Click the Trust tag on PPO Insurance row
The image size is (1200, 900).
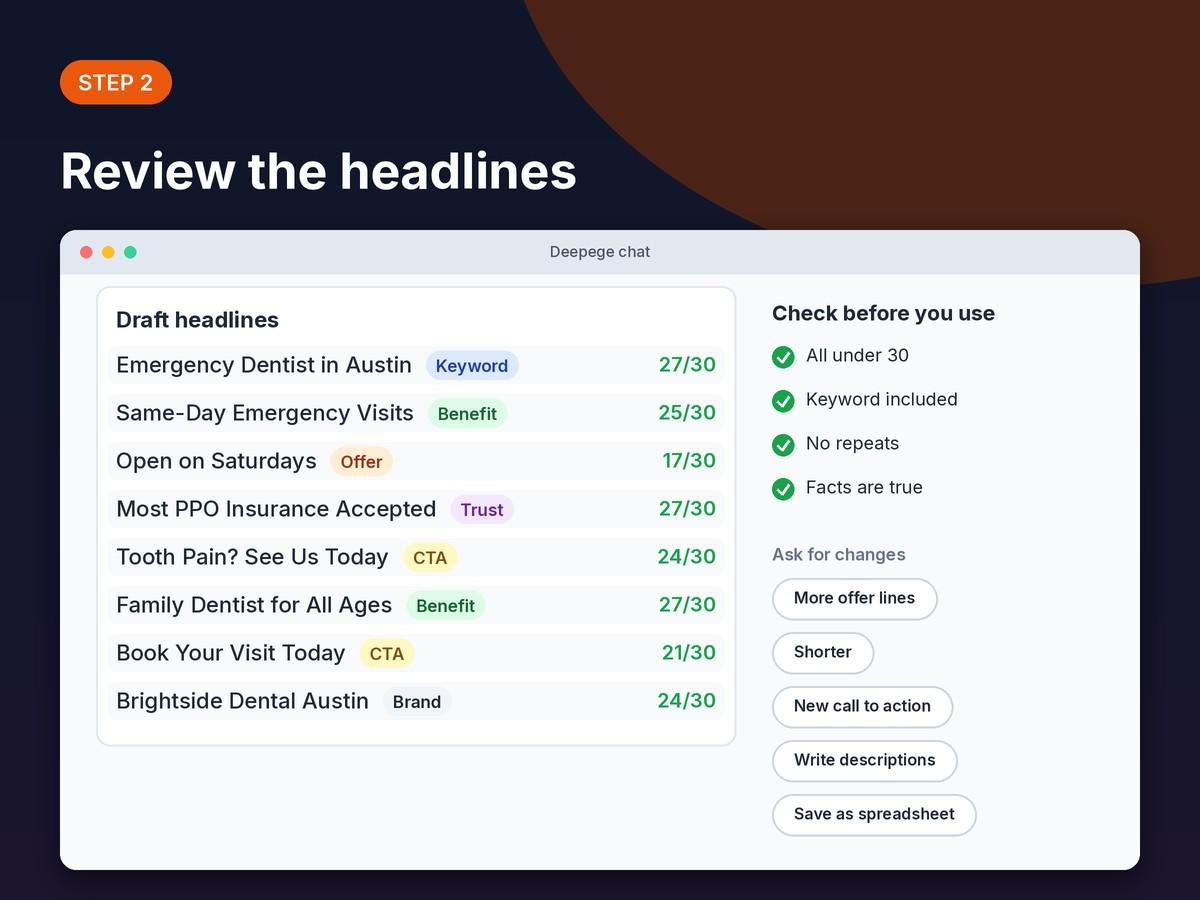click(482, 510)
